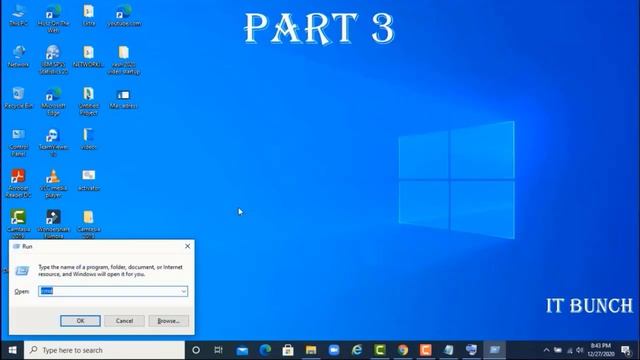This screenshot has height=360, width=640.
Task: Open the Camtasia folder icon on desktop
Action: click(89, 224)
